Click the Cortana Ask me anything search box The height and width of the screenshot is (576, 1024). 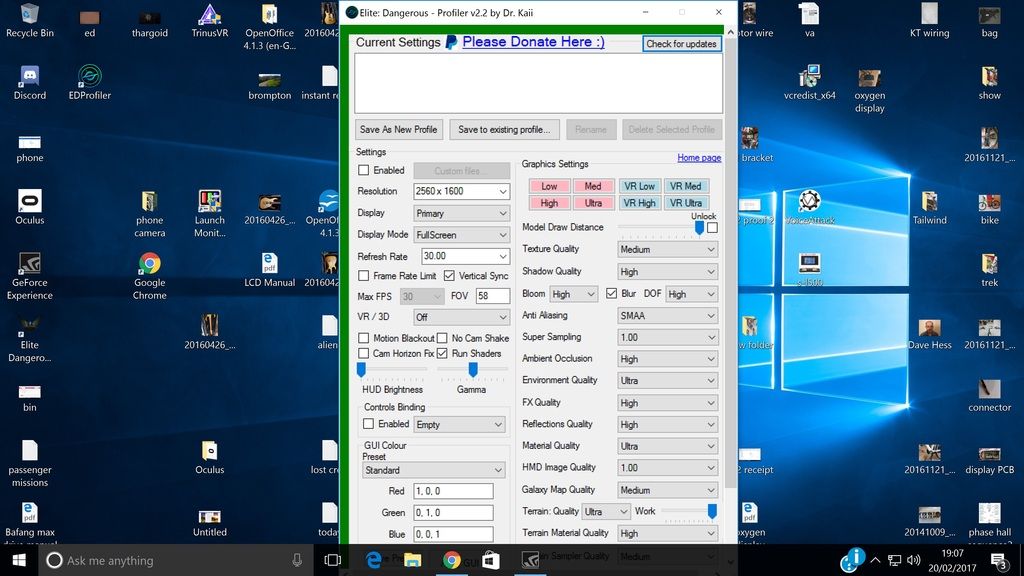[176, 560]
